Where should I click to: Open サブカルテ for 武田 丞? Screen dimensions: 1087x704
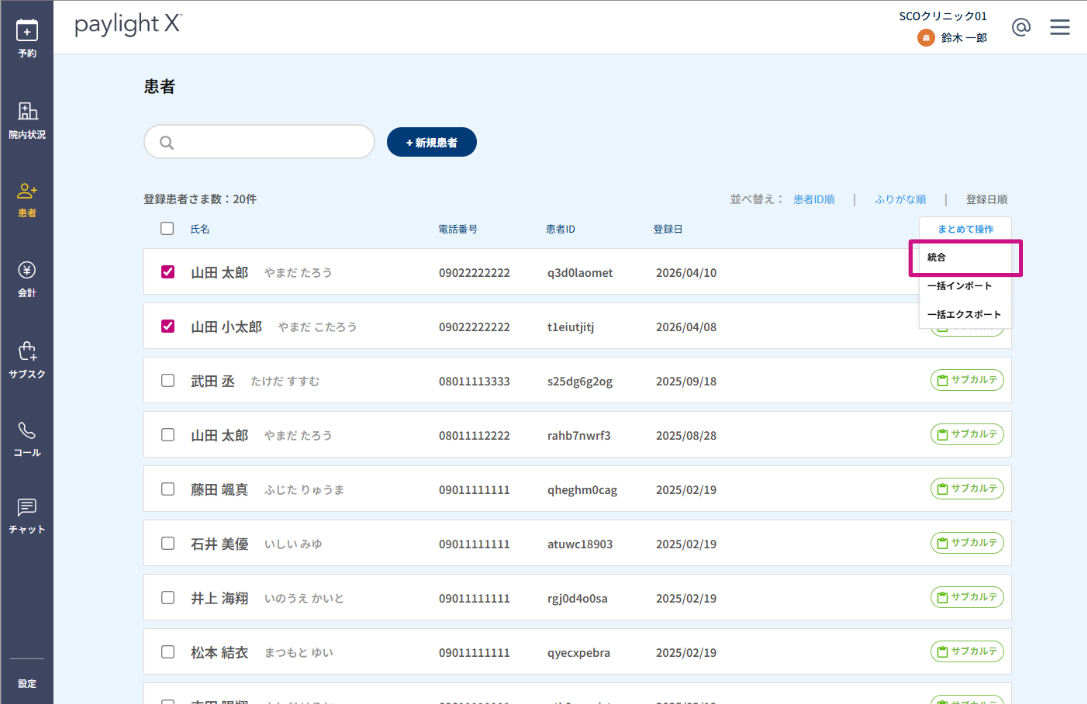coord(967,380)
